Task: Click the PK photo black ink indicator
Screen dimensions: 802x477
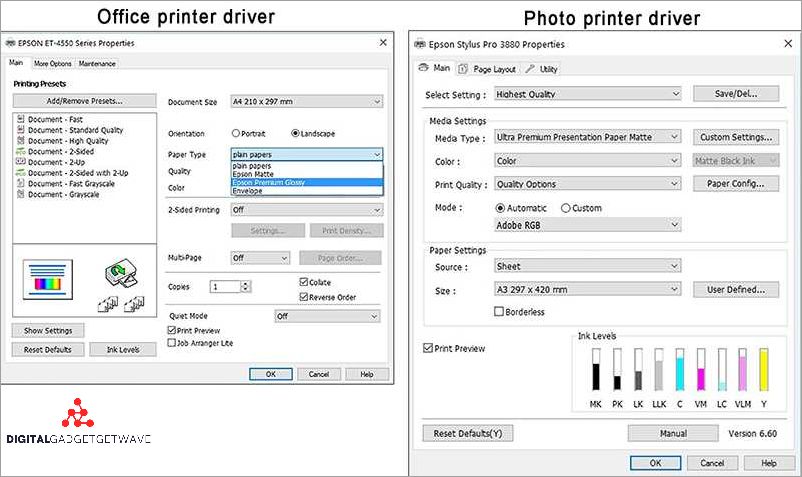Action: pos(617,370)
